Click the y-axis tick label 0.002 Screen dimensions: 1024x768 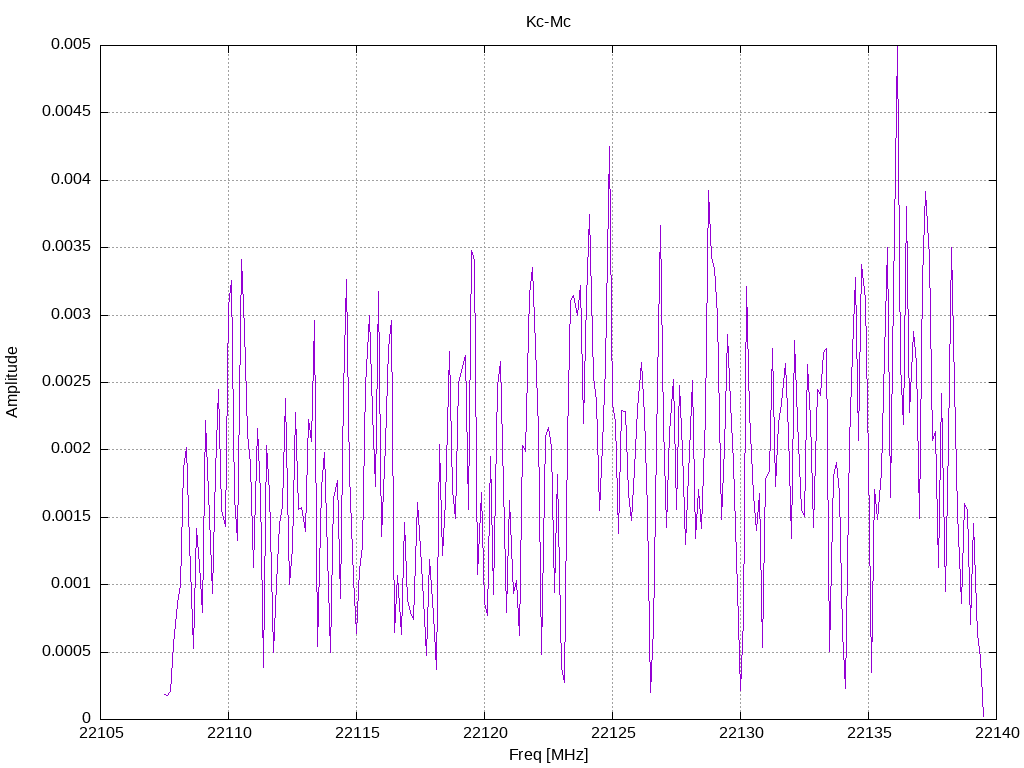(71, 449)
